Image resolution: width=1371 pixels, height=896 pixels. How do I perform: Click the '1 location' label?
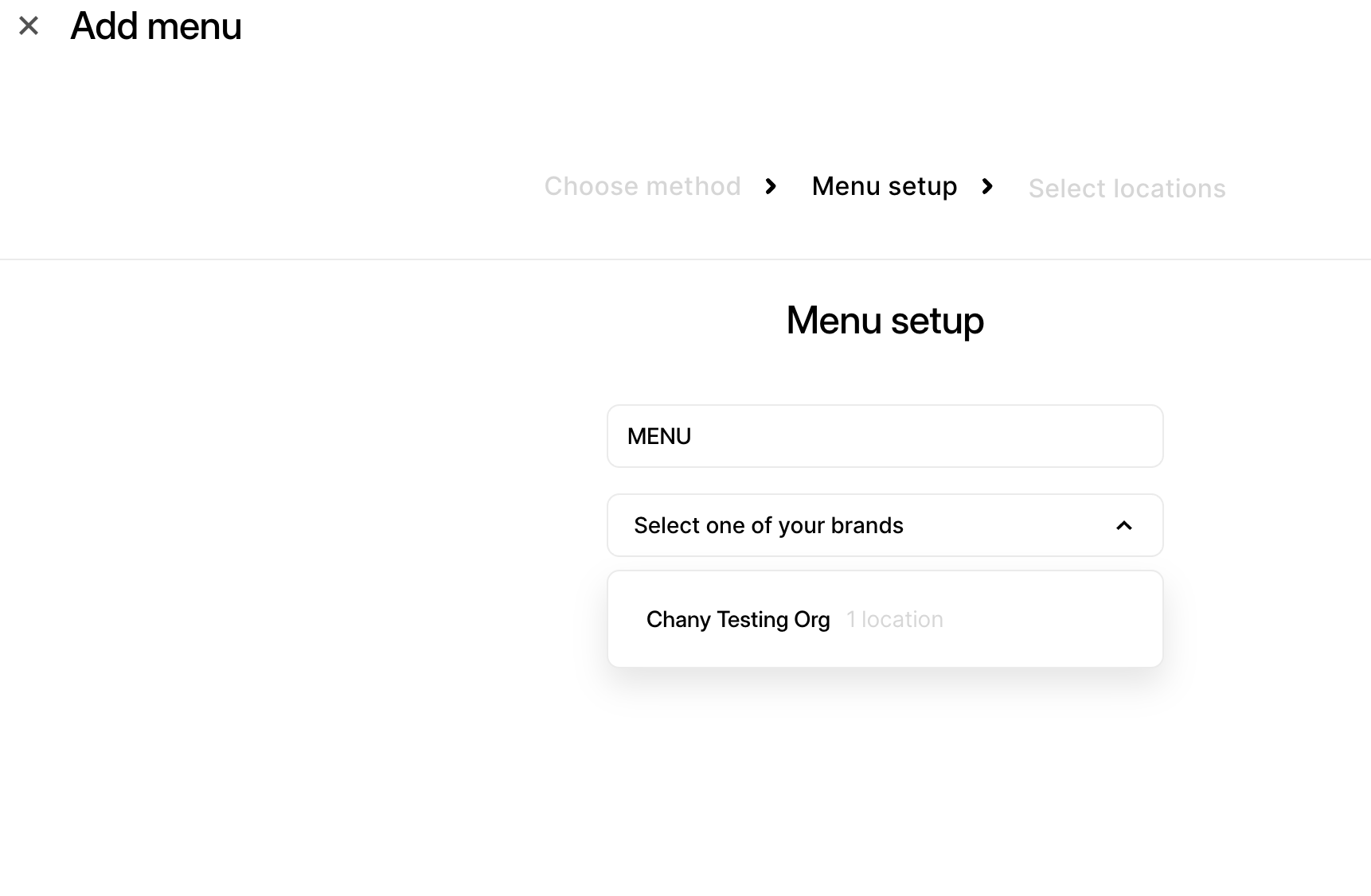tap(895, 619)
